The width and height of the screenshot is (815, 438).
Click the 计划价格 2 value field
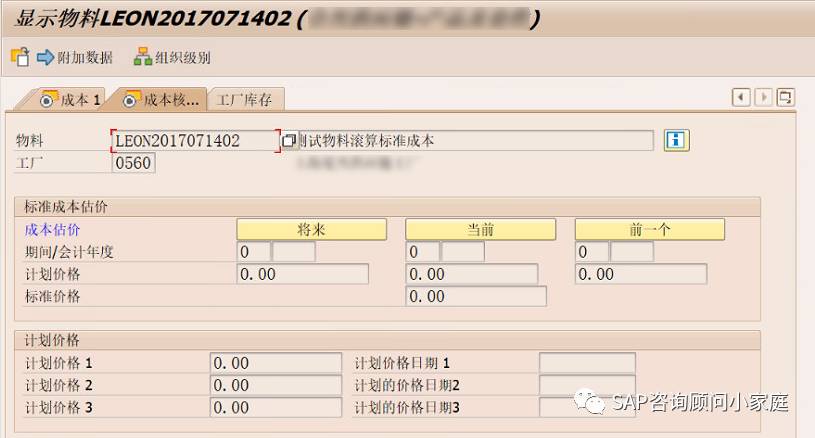(x=276, y=386)
